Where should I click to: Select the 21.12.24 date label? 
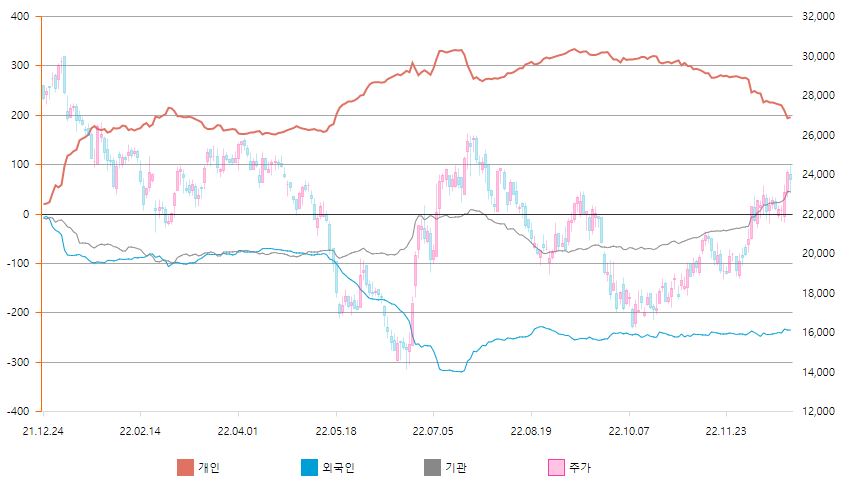[x=42, y=430]
